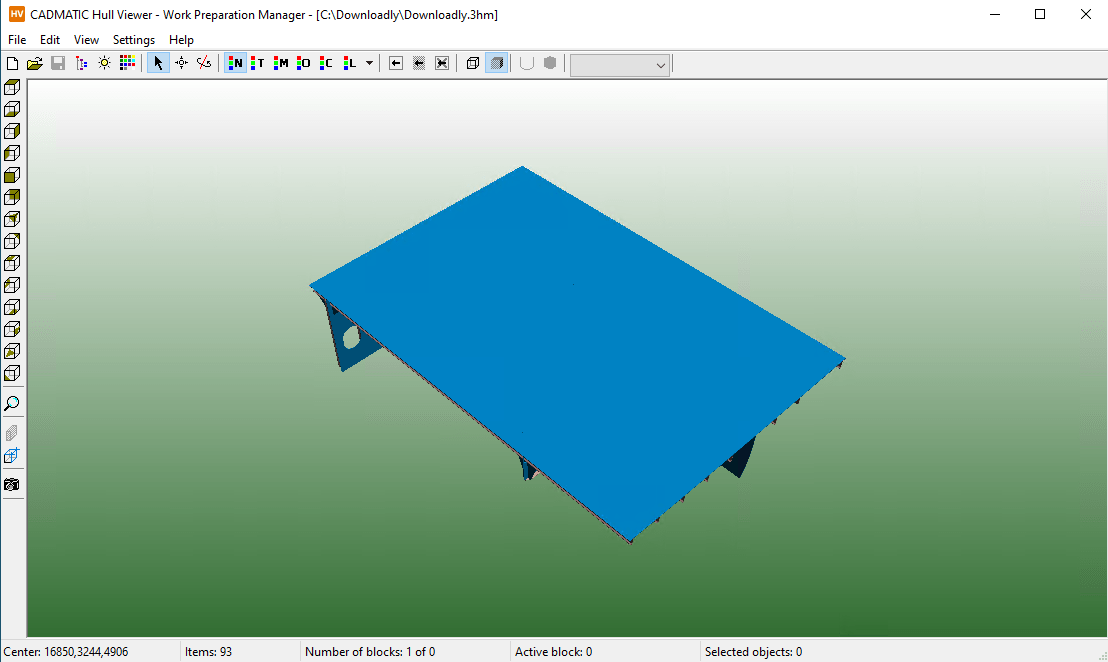
Task: Open a file with the folder icon
Action: pos(35,63)
